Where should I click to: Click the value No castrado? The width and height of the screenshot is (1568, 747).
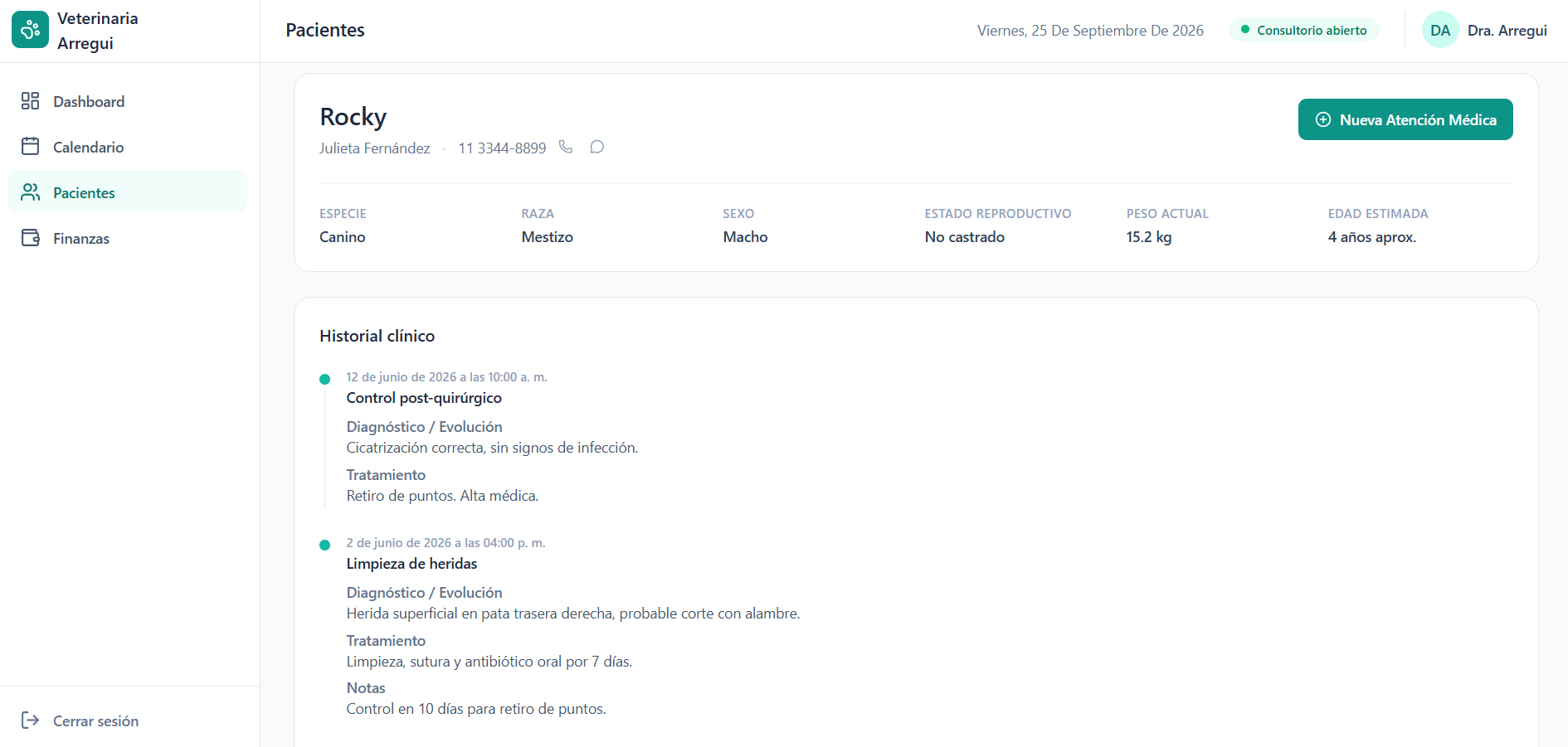(964, 237)
